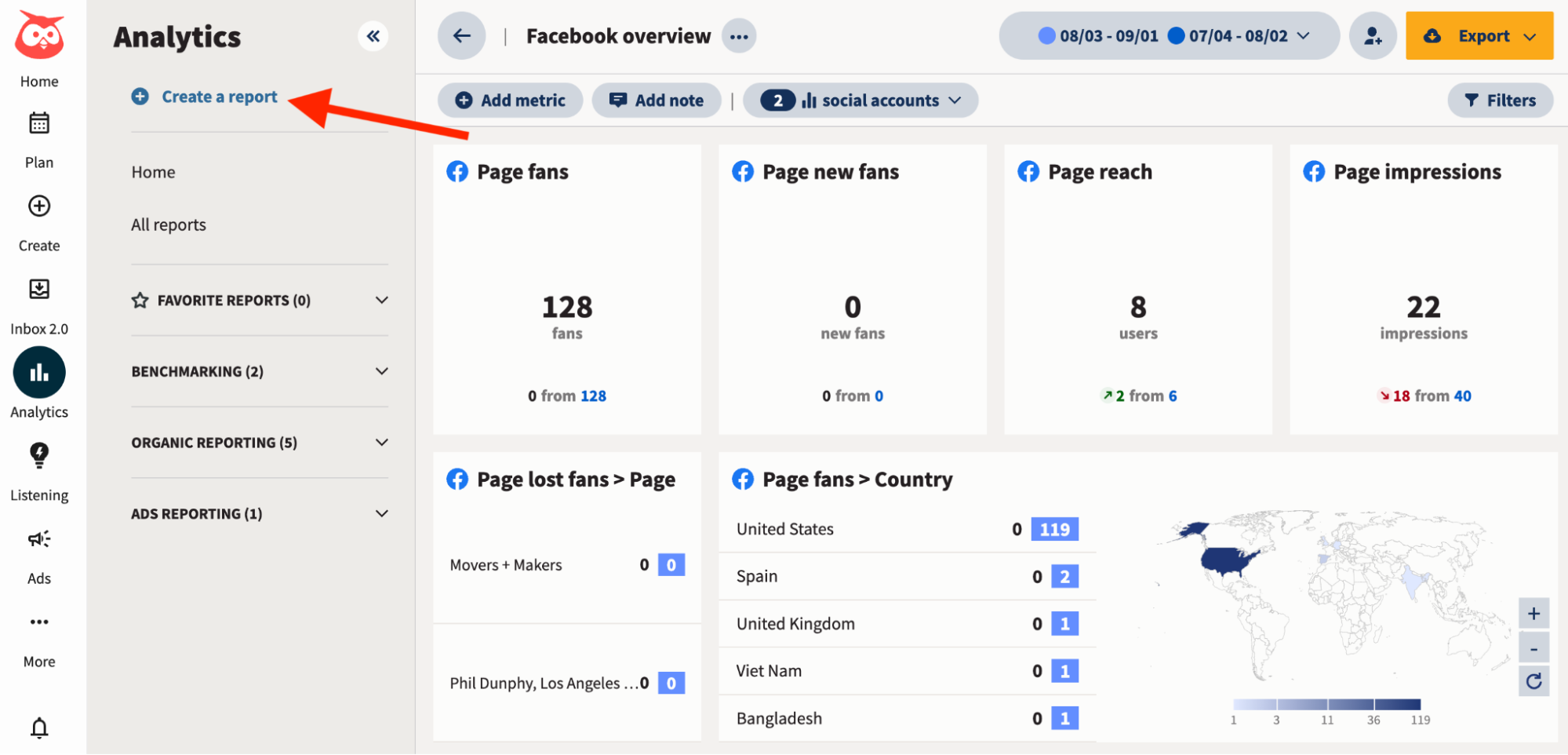
Task: Open Inbox 2.0 from the sidebar
Action: pos(38,290)
